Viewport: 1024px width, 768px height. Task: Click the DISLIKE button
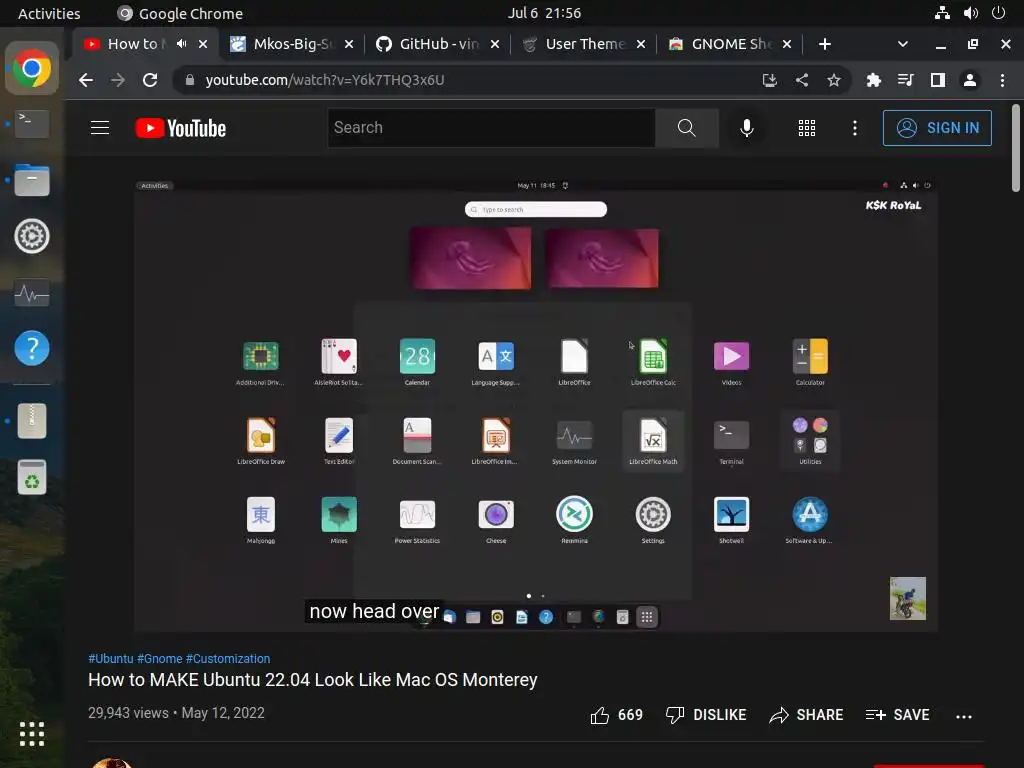tap(706, 715)
